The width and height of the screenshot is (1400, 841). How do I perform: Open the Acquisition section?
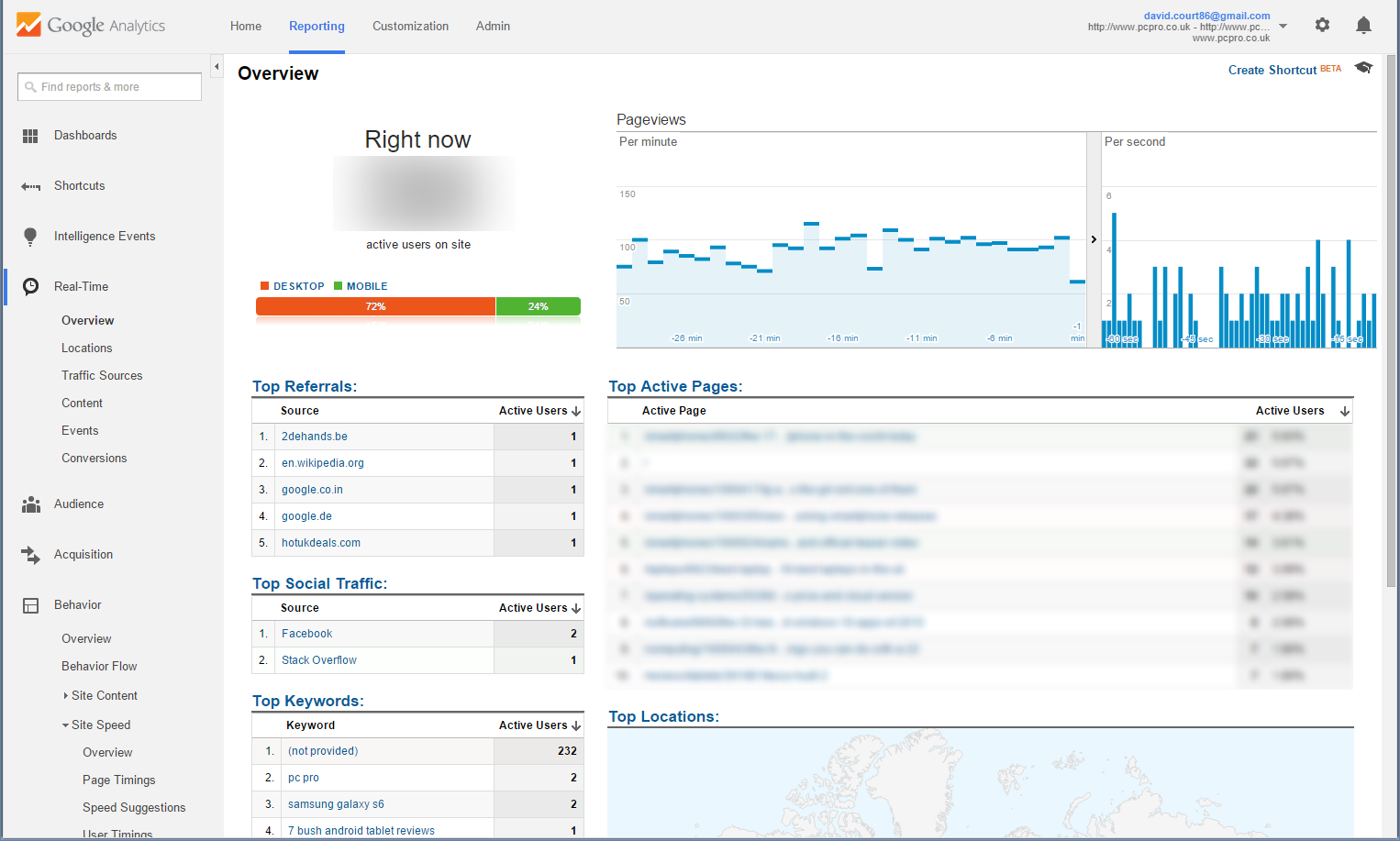click(83, 555)
